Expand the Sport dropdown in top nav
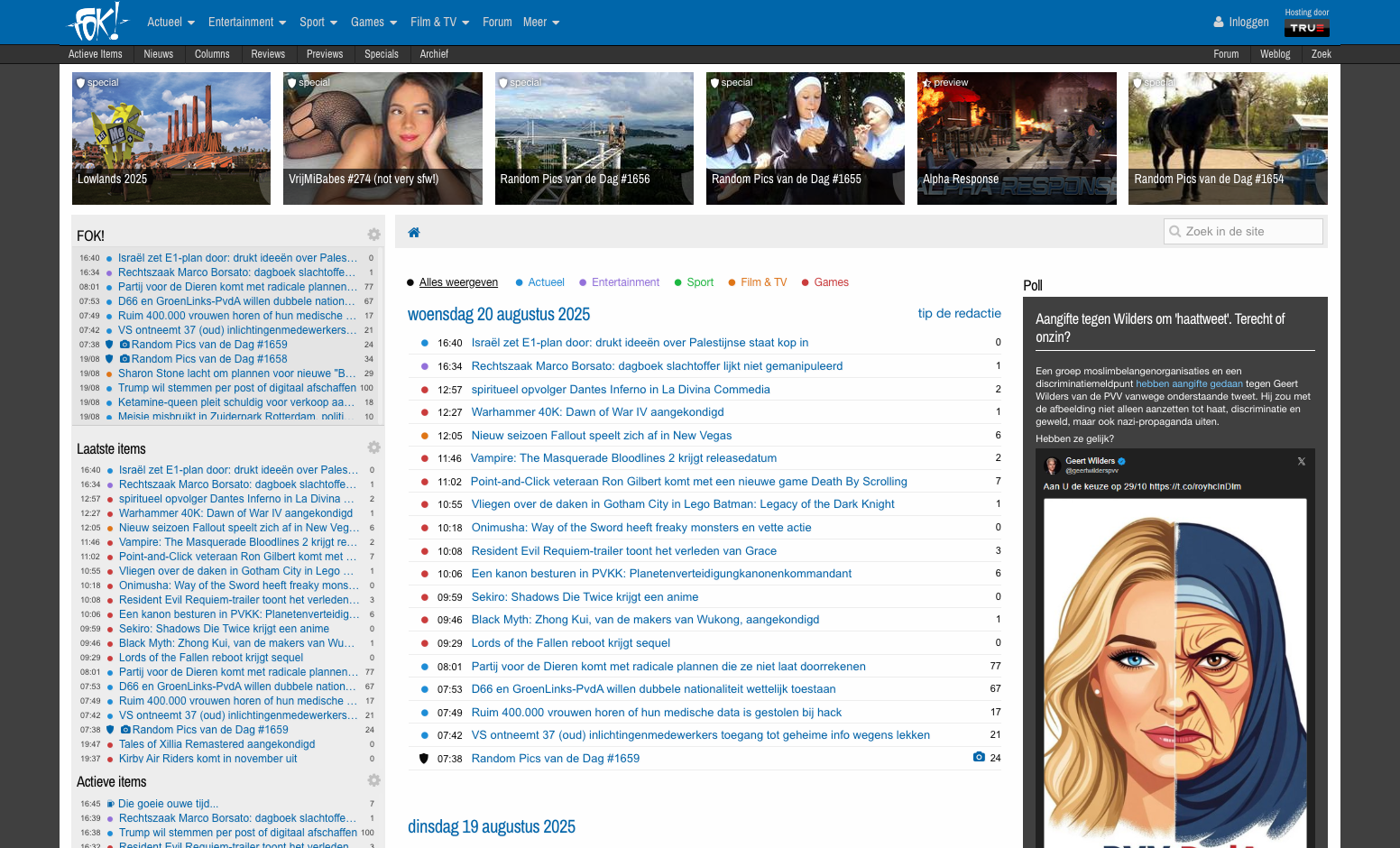The height and width of the screenshot is (848, 1400). coord(318,23)
